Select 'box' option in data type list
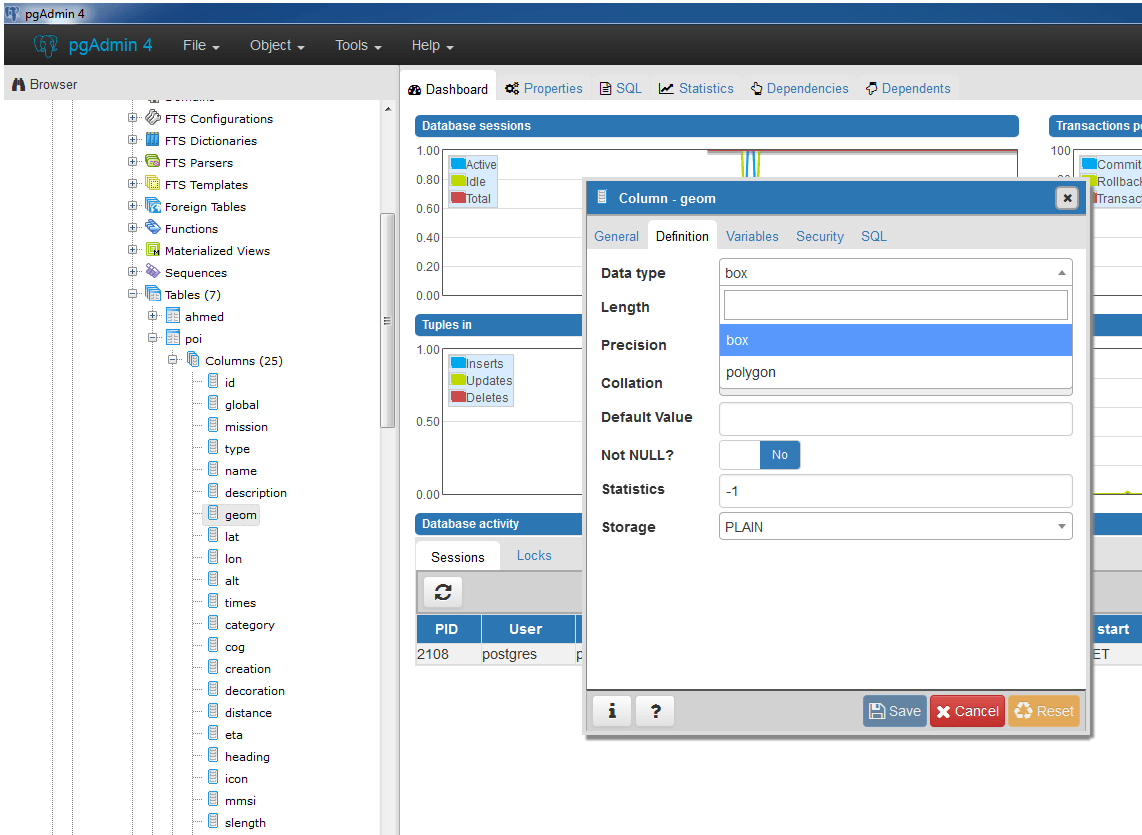 click(x=895, y=340)
